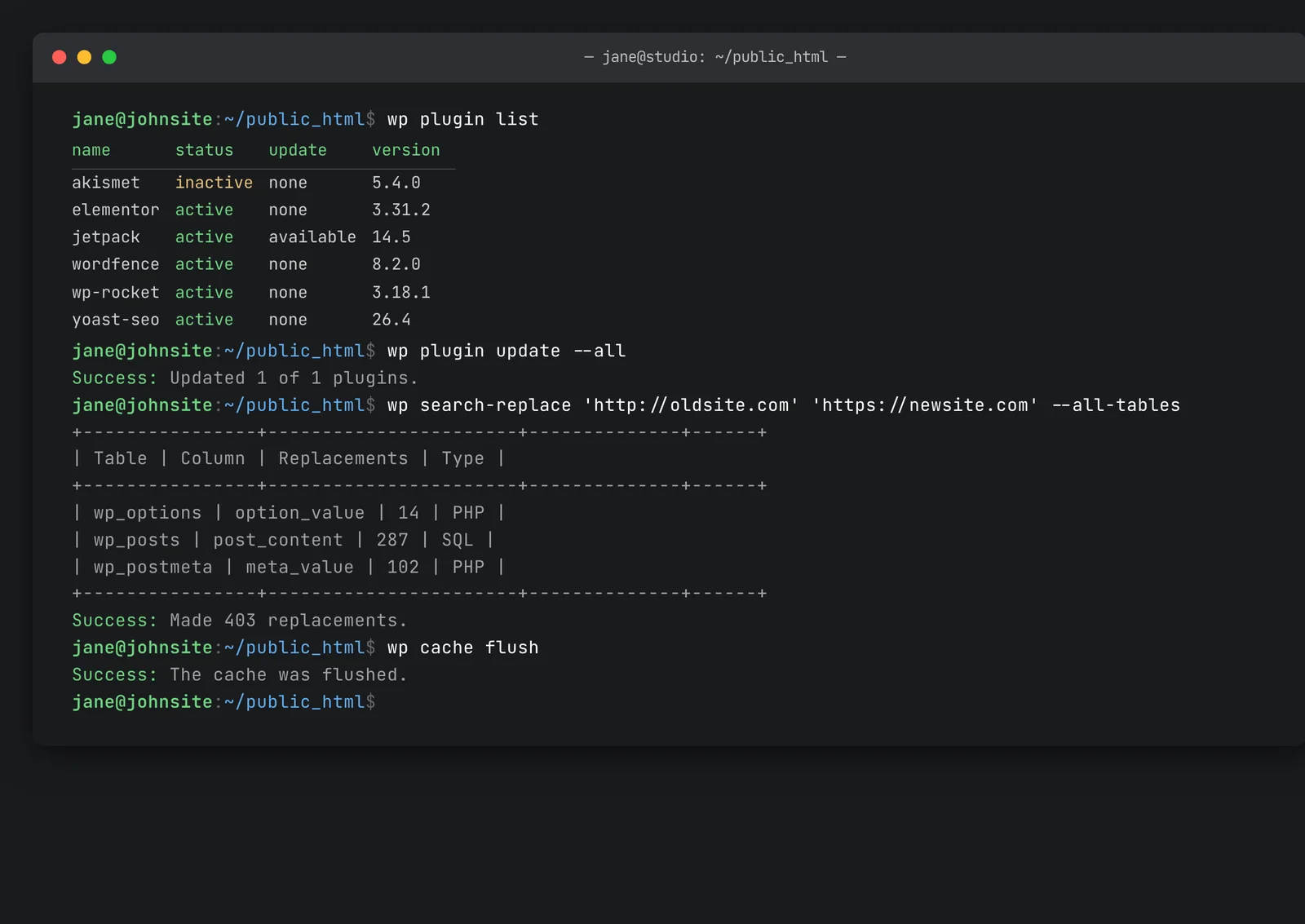
Task: Click the green maximize window button
Action: pyautogui.click(x=109, y=57)
